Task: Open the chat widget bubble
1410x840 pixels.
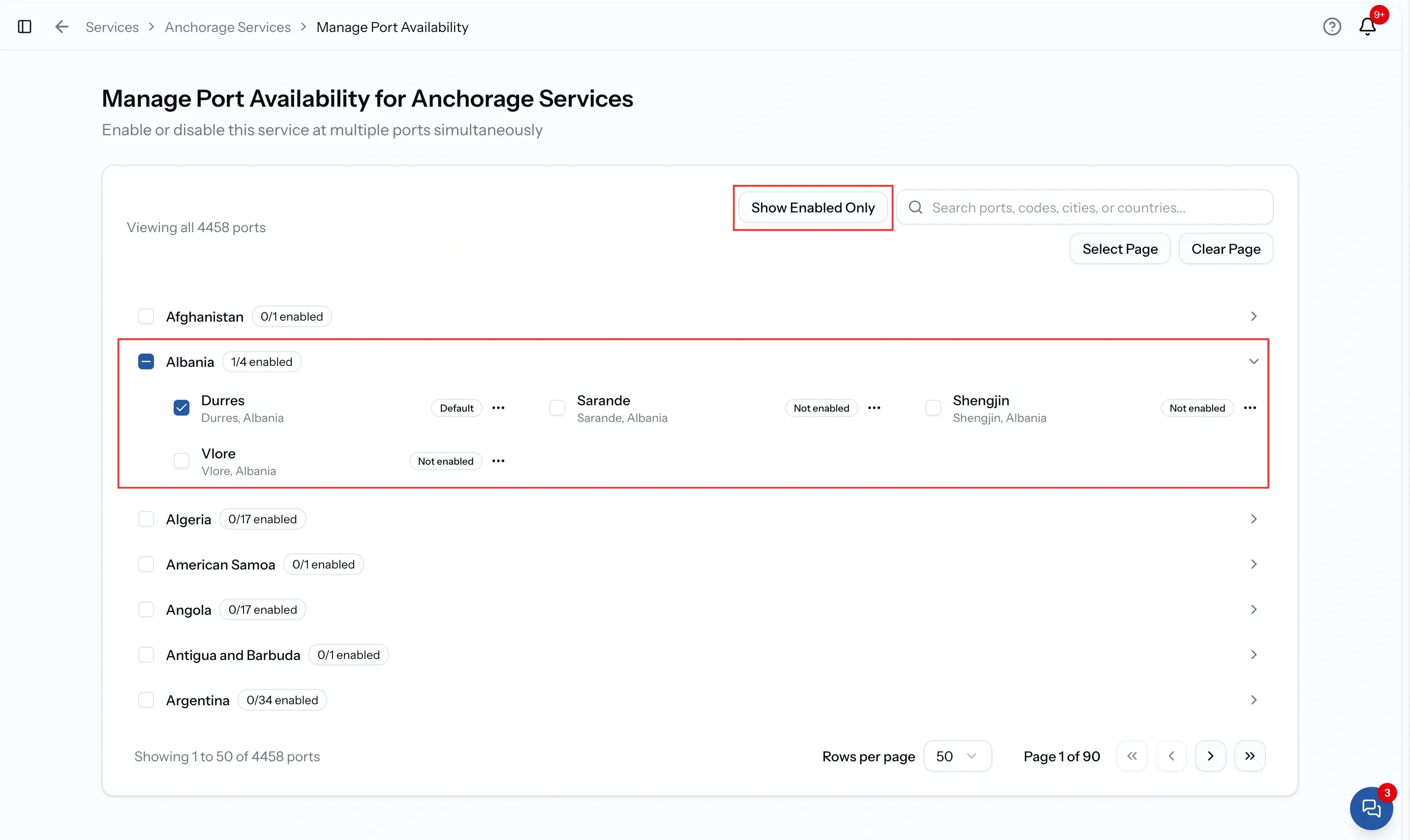Action: (x=1371, y=808)
